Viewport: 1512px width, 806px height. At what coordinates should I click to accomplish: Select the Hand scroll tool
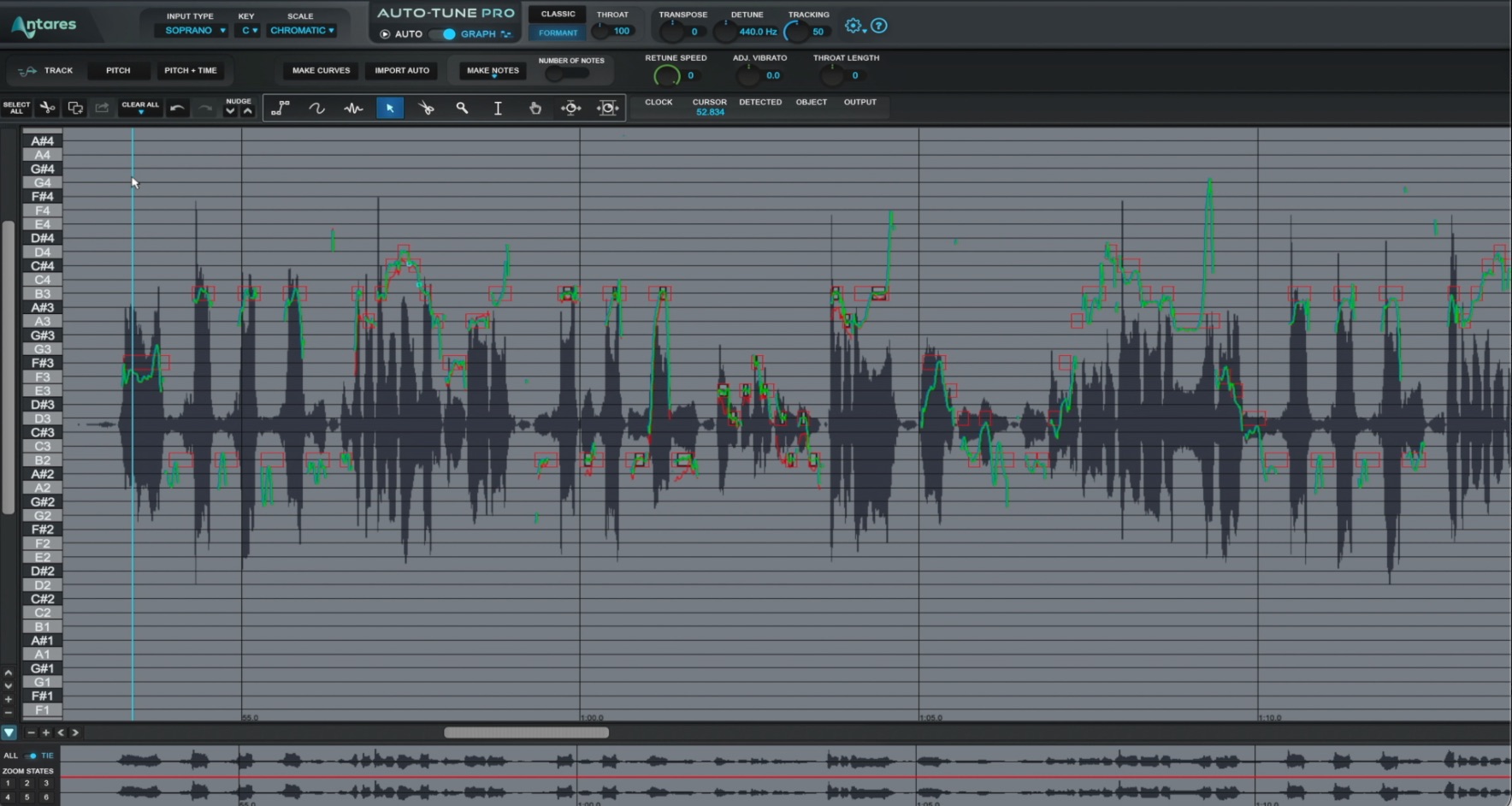click(x=535, y=108)
